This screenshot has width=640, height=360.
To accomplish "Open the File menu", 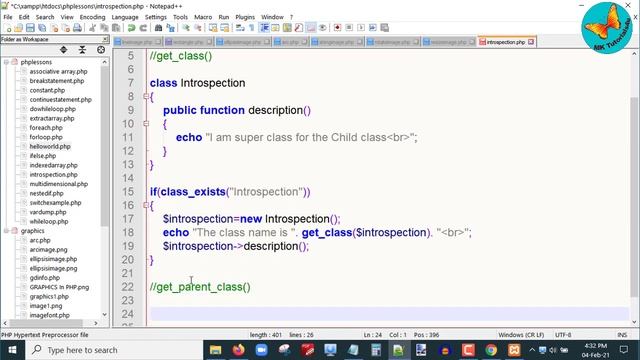I will [8, 17].
